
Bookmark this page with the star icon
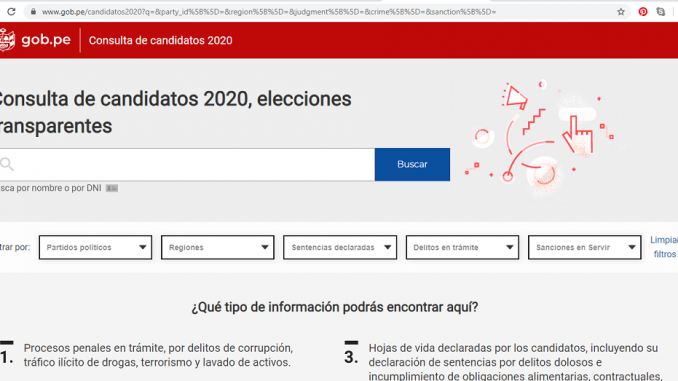(x=621, y=12)
